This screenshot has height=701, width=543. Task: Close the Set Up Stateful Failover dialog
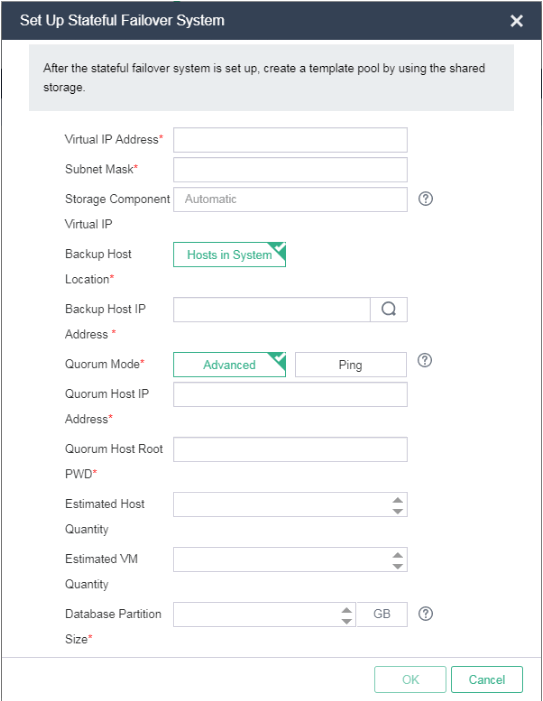(x=516, y=21)
